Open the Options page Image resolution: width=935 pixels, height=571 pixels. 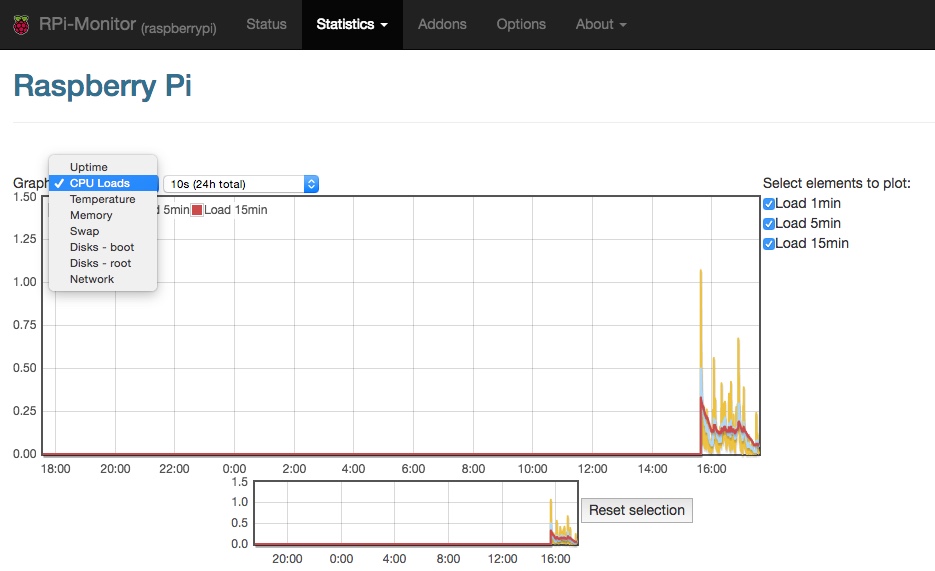pos(521,24)
